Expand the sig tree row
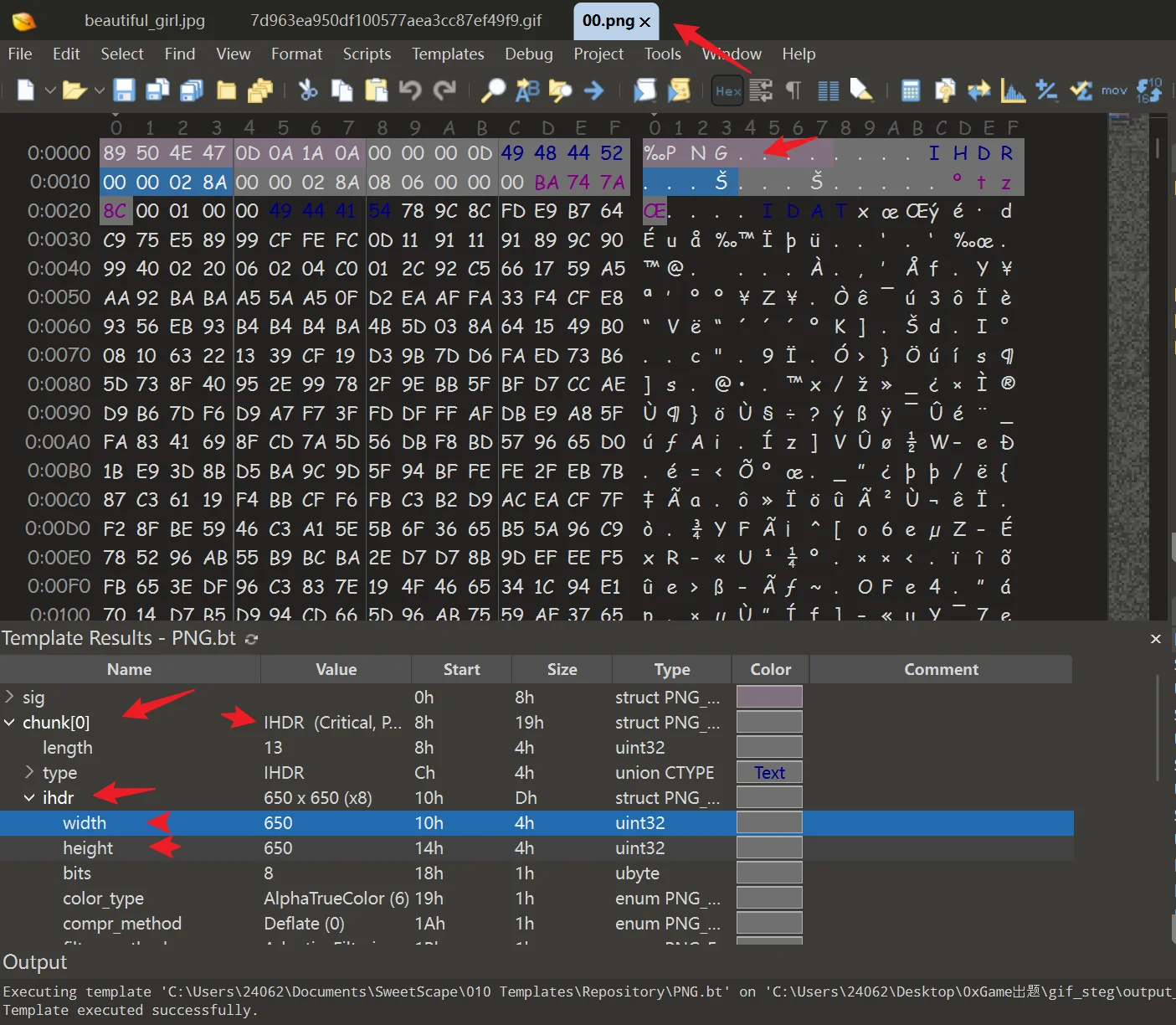The width and height of the screenshot is (1176, 1025). (10, 697)
